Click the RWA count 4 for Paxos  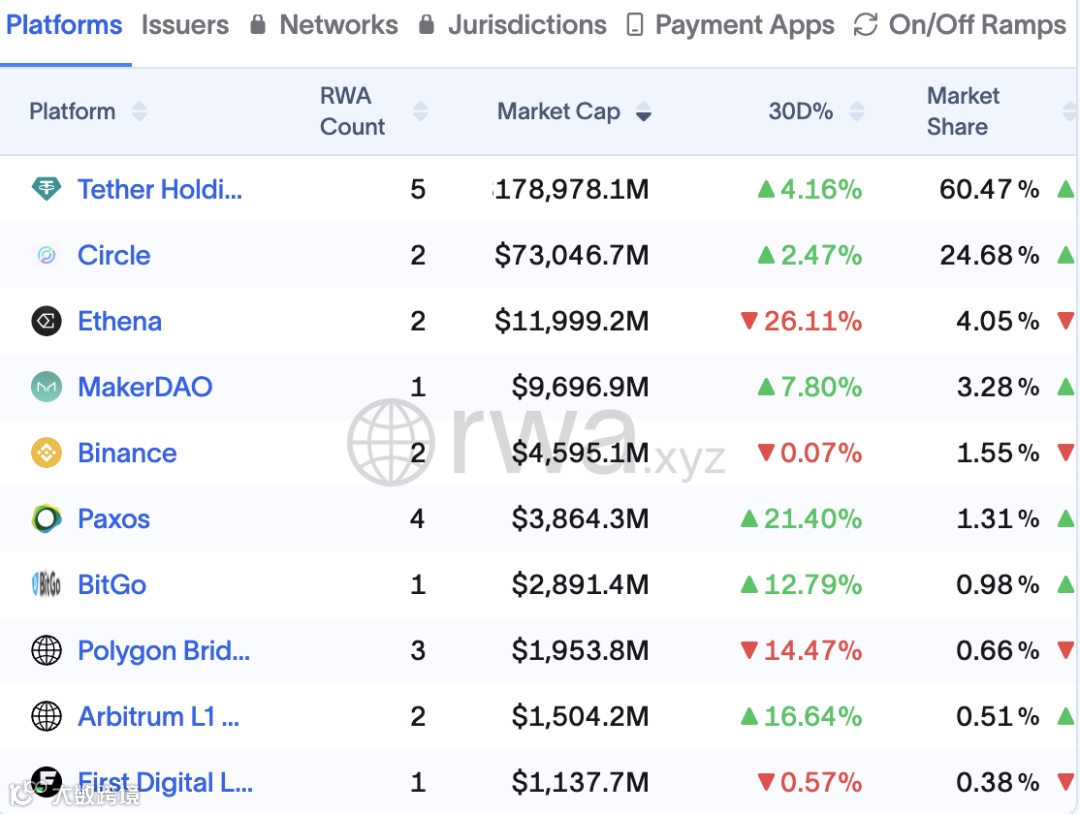(x=417, y=519)
